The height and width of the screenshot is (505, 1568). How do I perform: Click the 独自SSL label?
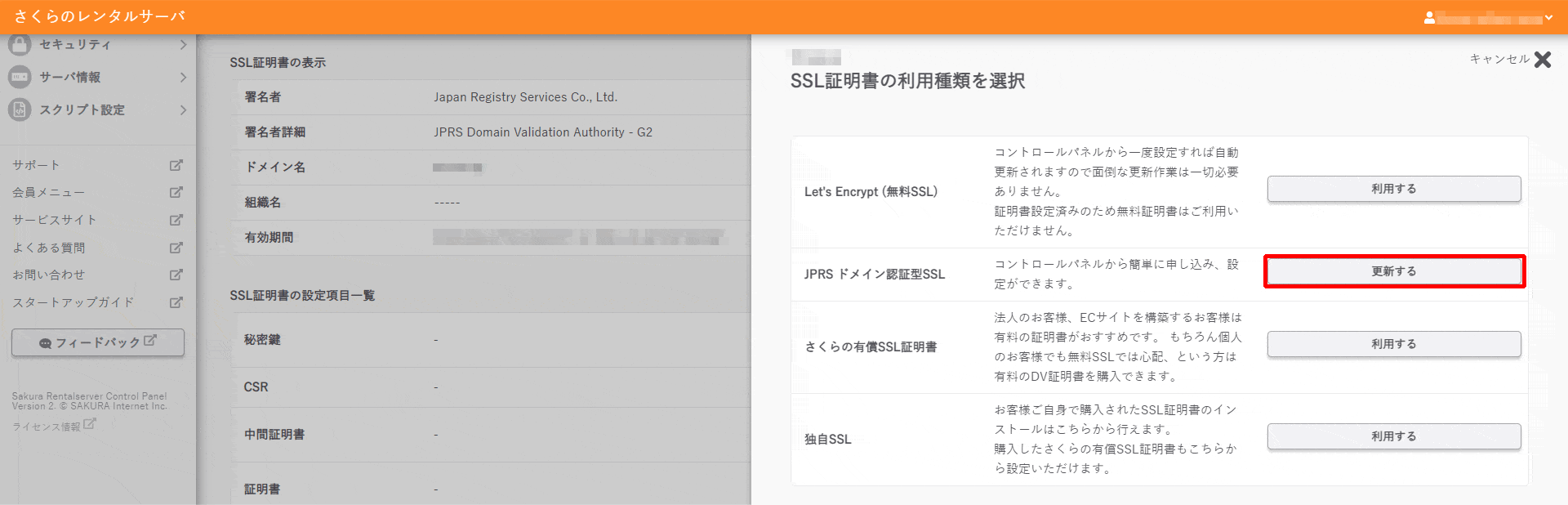point(827,440)
